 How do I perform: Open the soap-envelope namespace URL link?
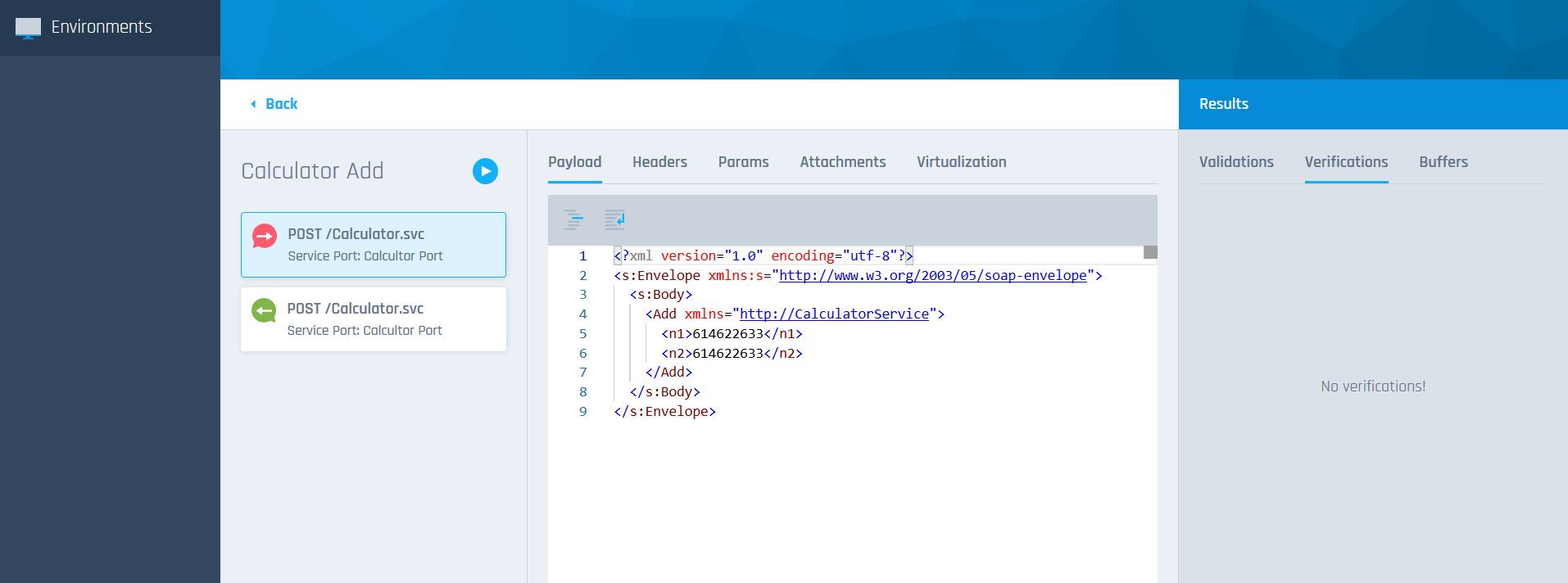932,276
